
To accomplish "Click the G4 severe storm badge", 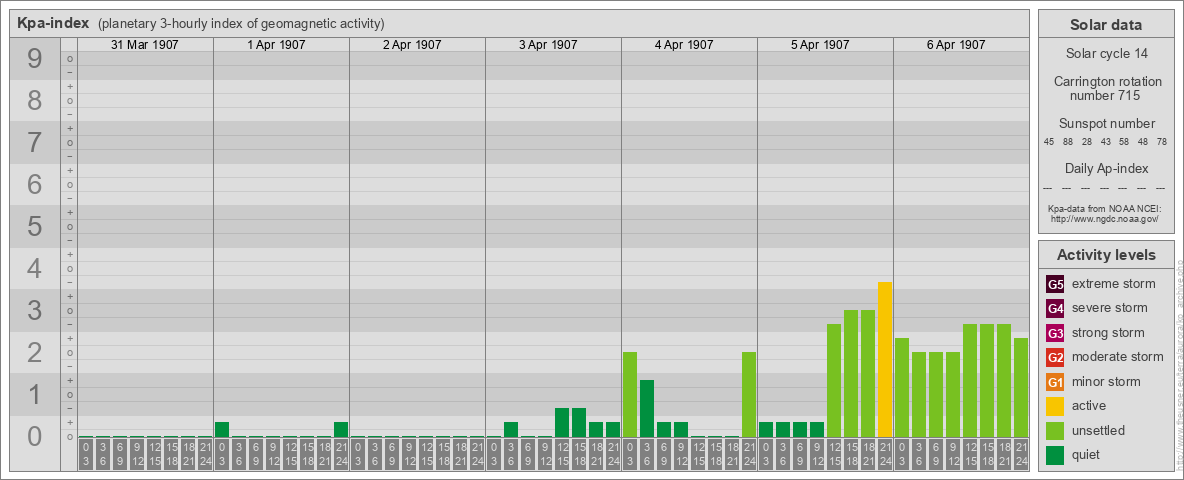I will [x=1055, y=309].
